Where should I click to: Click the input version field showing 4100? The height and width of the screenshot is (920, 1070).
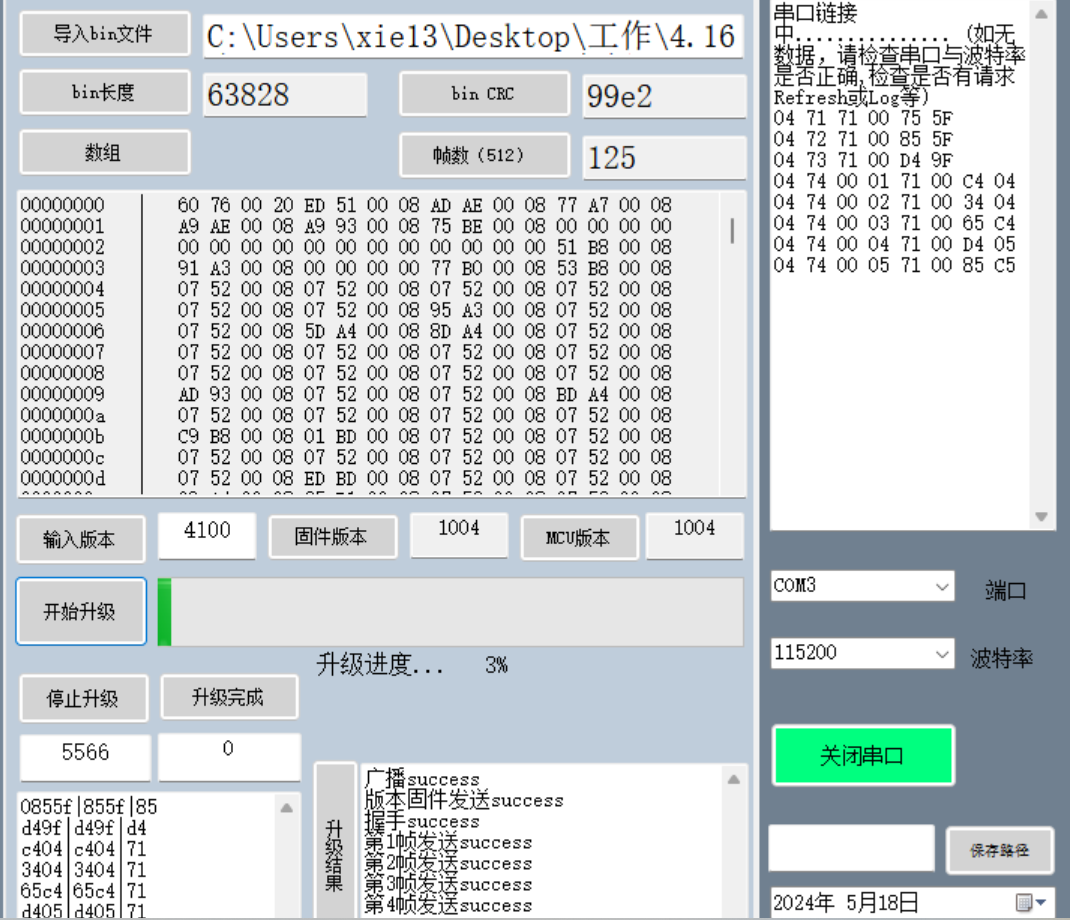[207, 531]
